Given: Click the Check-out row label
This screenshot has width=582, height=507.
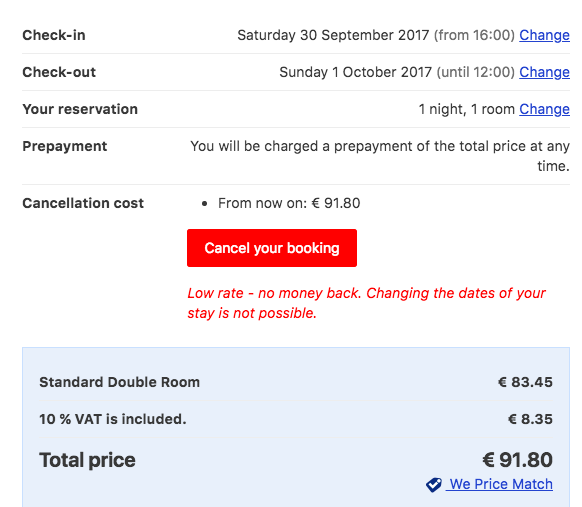Looking at the screenshot, I should point(59,72).
